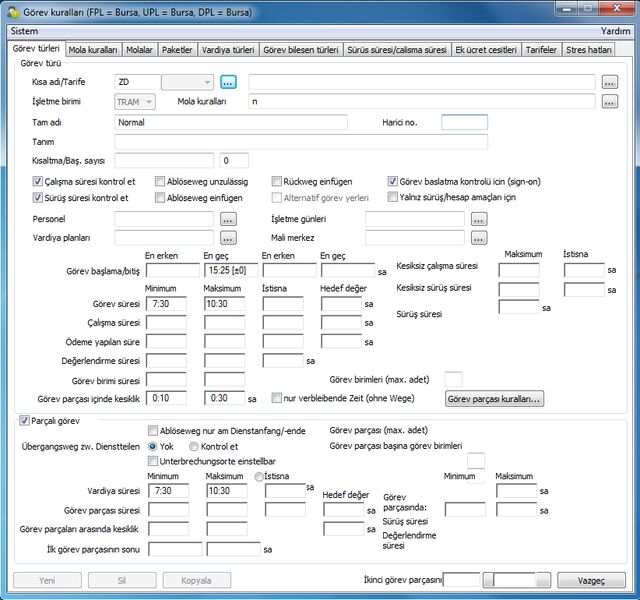Click the Yeni button
The height and width of the screenshot is (600, 640).
(47, 580)
